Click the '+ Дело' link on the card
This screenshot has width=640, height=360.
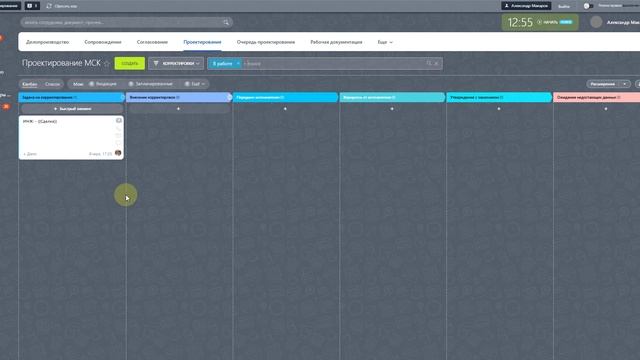(x=30, y=154)
